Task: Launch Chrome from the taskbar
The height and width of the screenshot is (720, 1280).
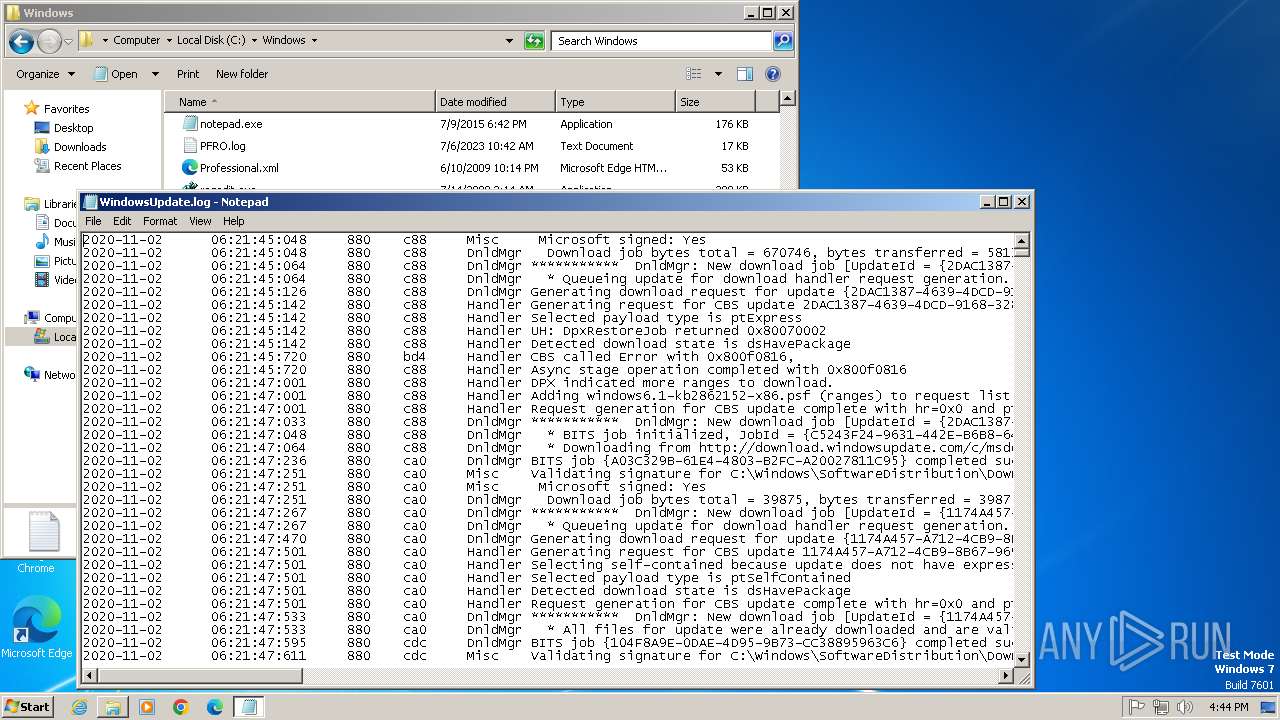Action: [x=181, y=707]
